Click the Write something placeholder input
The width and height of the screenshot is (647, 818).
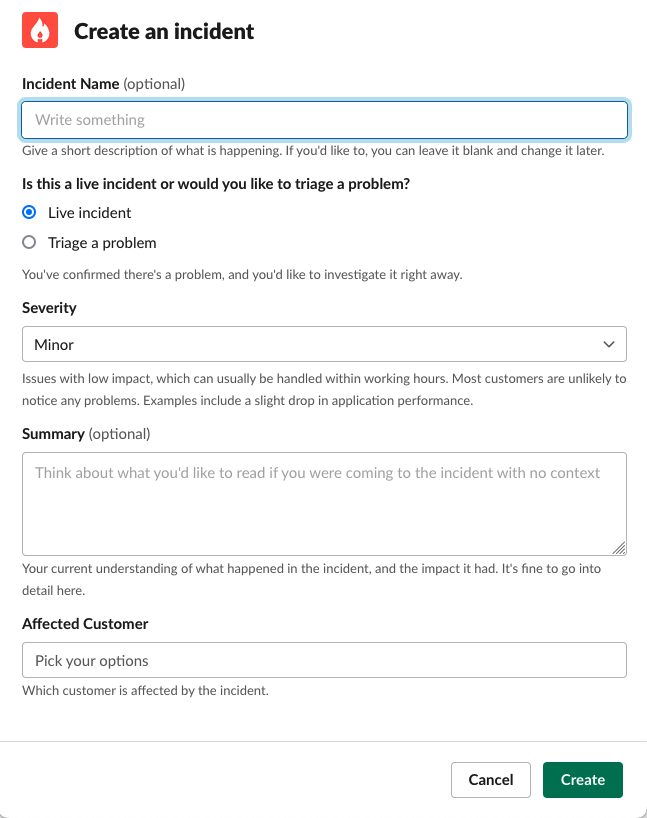click(324, 120)
